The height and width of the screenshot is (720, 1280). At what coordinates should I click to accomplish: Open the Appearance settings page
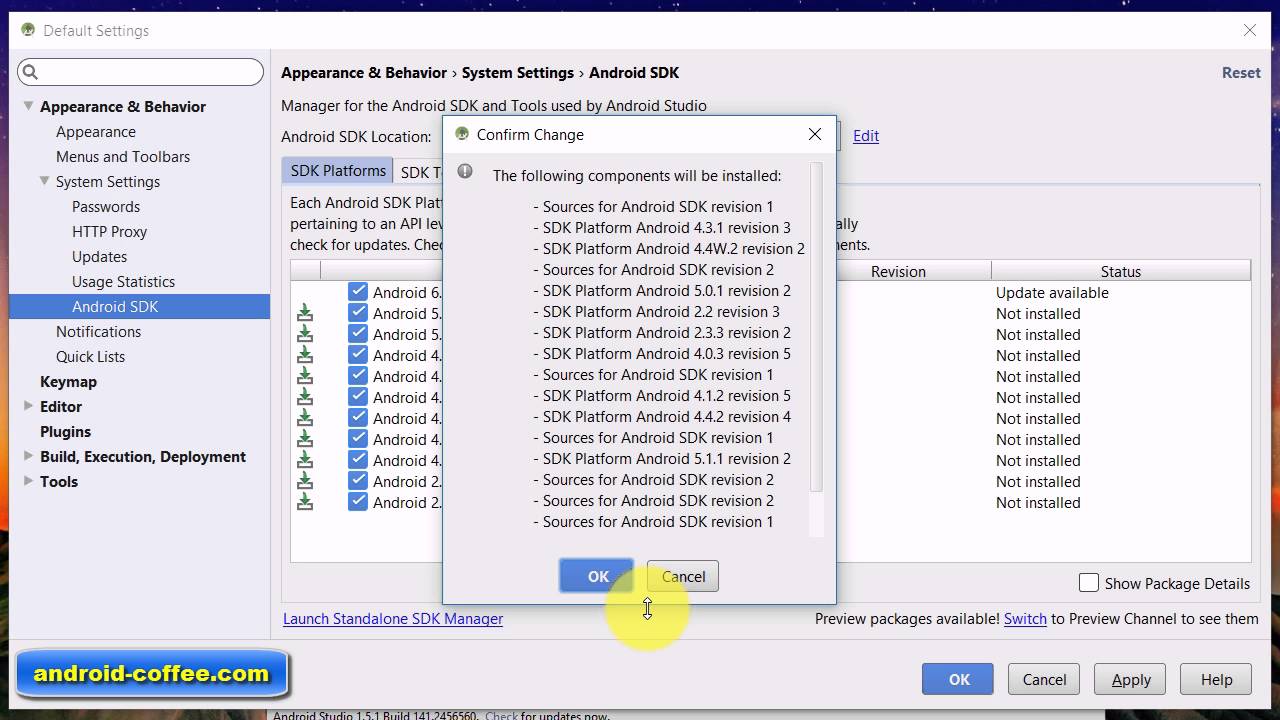click(x=96, y=131)
